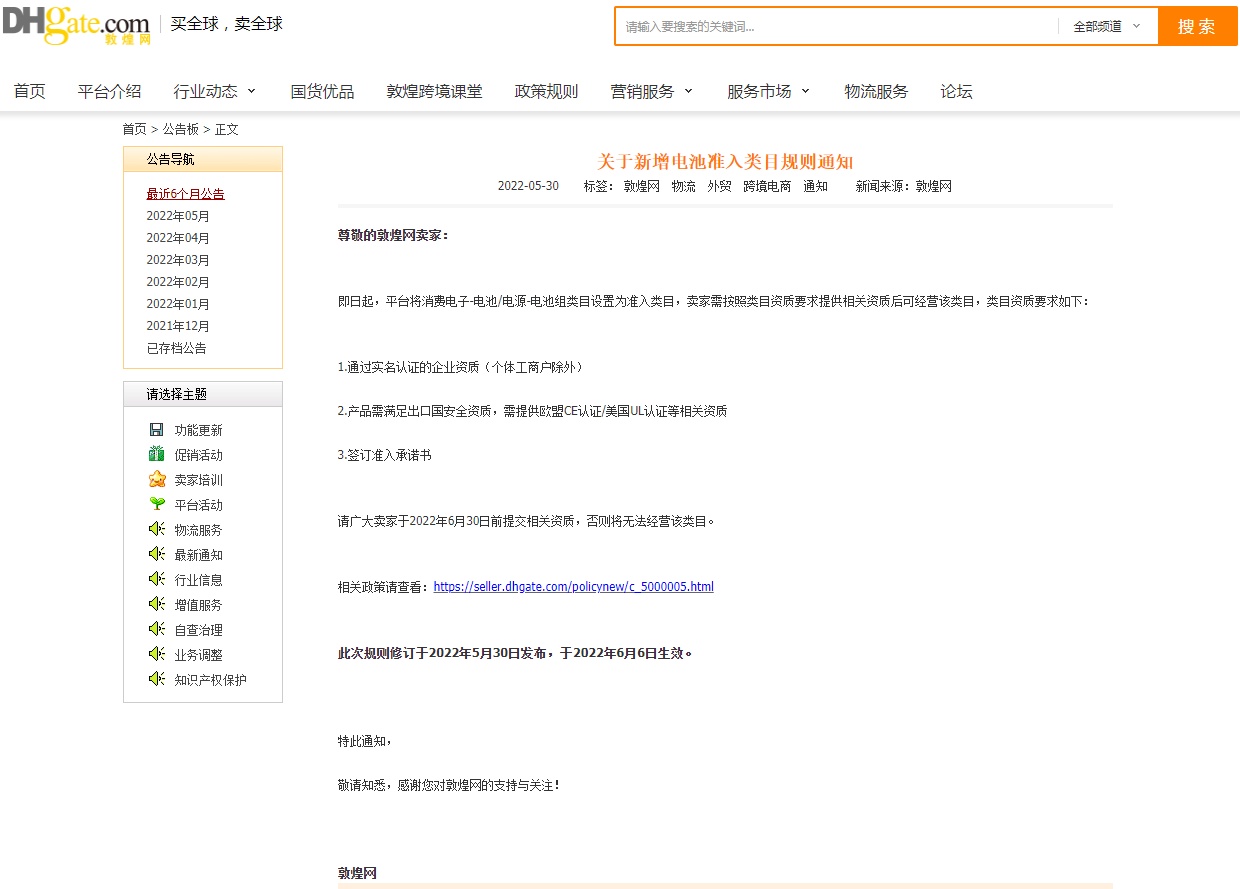Click the 请选择主题 panel header
This screenshot has width=1240, height=889.
click(203, 394)
